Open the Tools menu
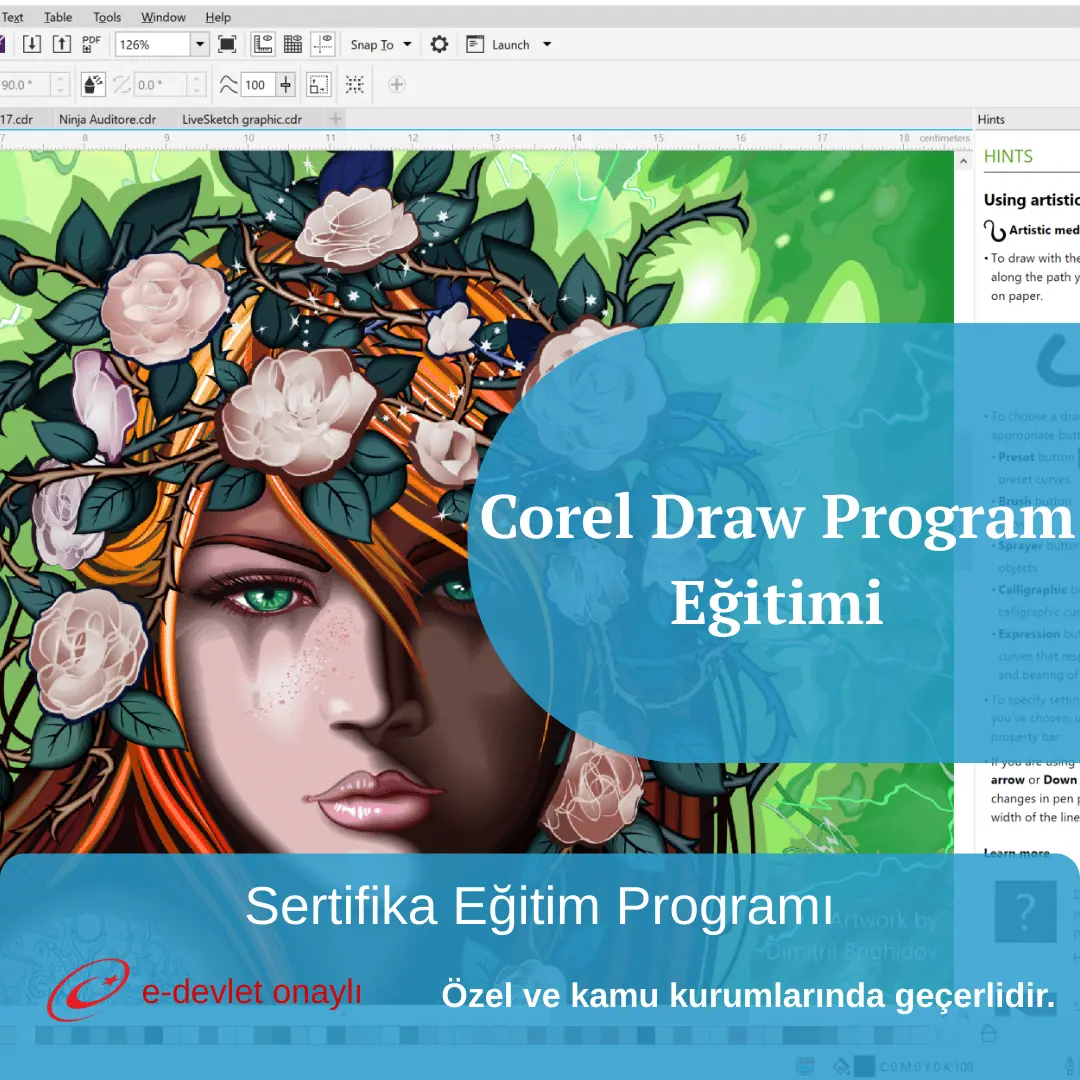 (x=107, y=17)
